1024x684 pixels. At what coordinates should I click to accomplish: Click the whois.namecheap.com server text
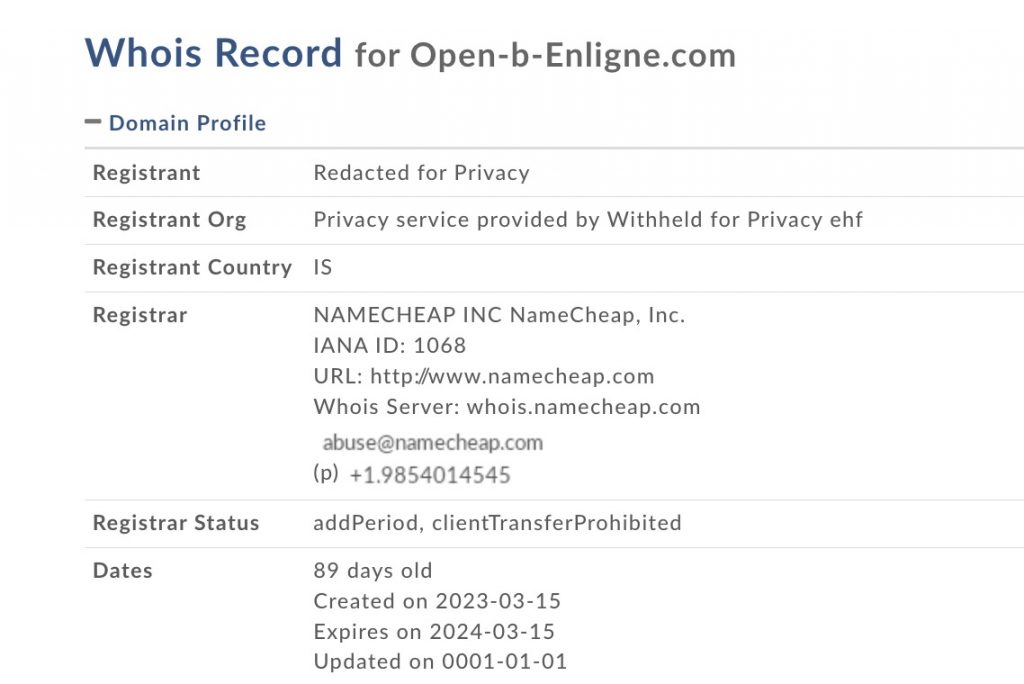coord(583,407)
